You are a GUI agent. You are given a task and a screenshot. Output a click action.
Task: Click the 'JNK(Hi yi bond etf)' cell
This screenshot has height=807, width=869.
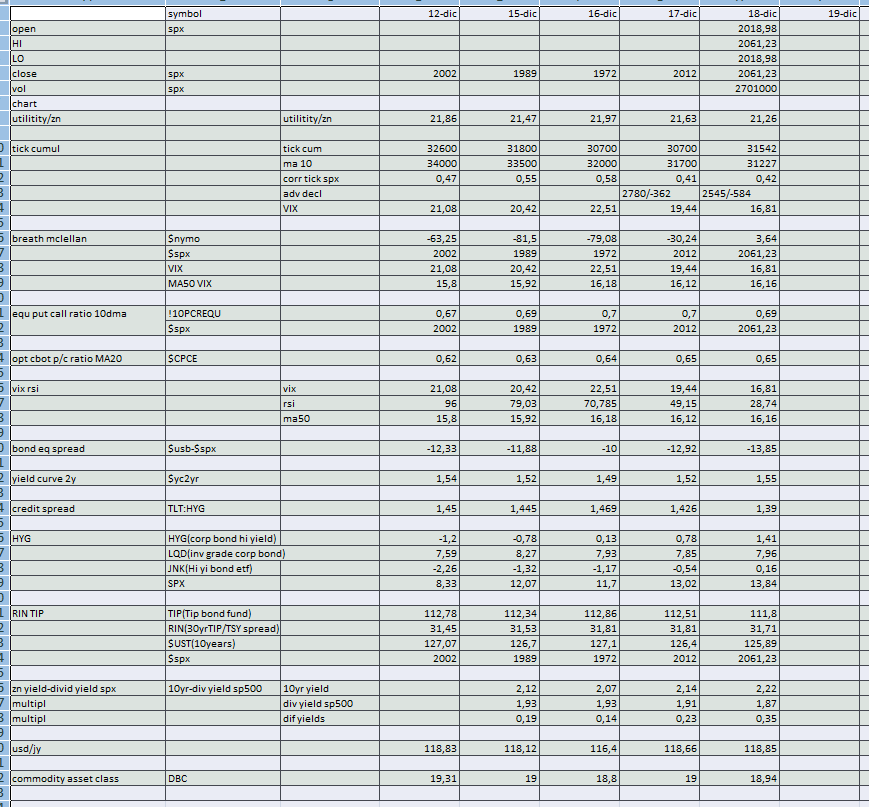pyautogui.click(x=223, y=569)
